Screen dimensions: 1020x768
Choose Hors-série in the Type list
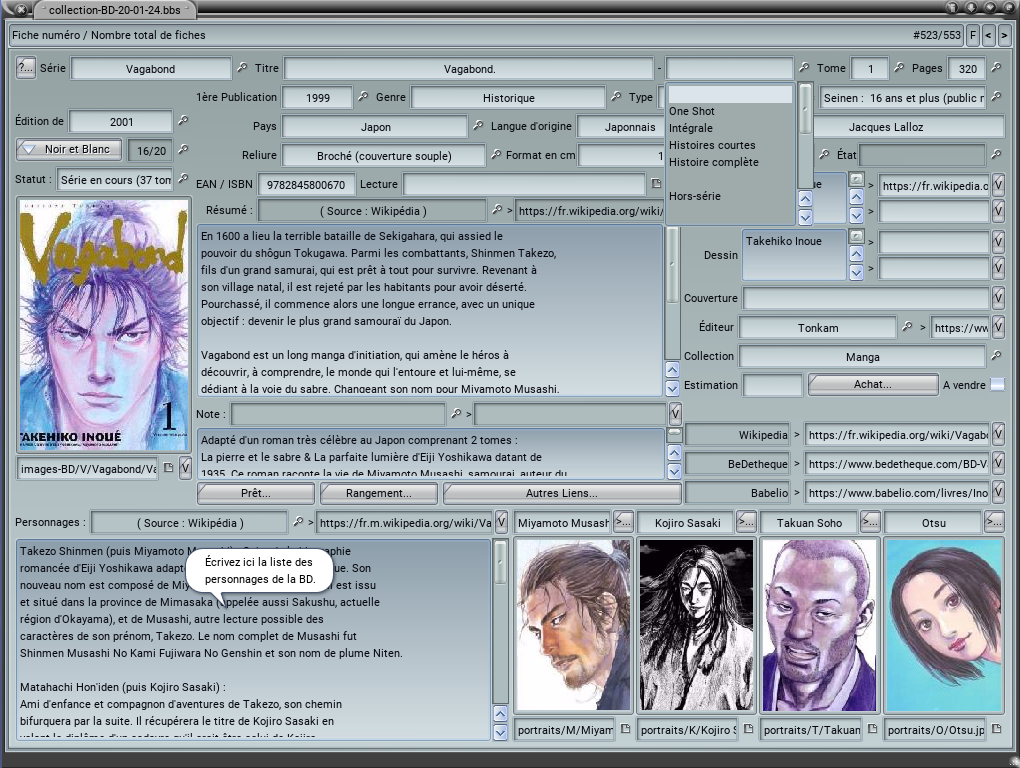click(694, 196)
